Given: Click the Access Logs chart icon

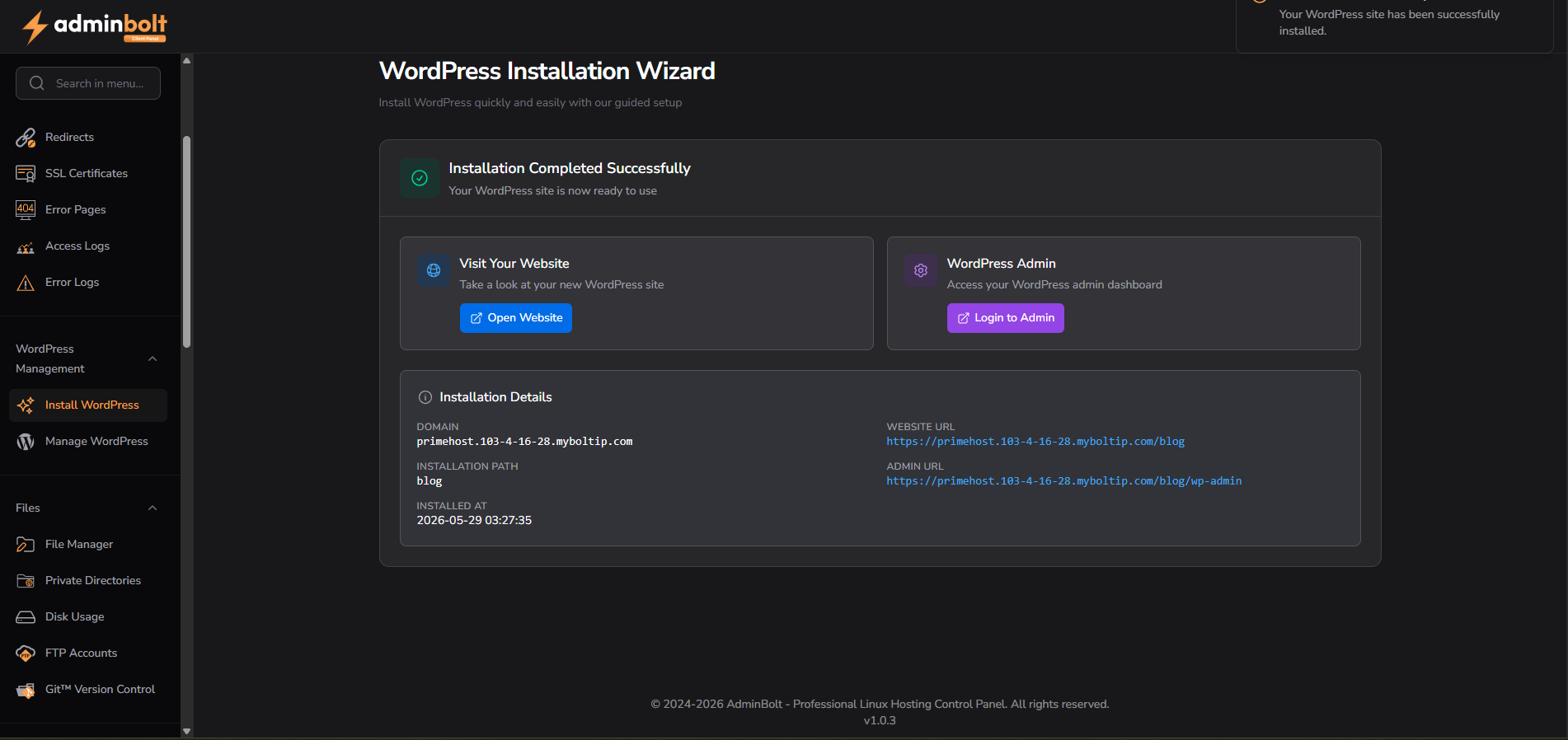Looking at the screenshot, I should pos(26,246).
